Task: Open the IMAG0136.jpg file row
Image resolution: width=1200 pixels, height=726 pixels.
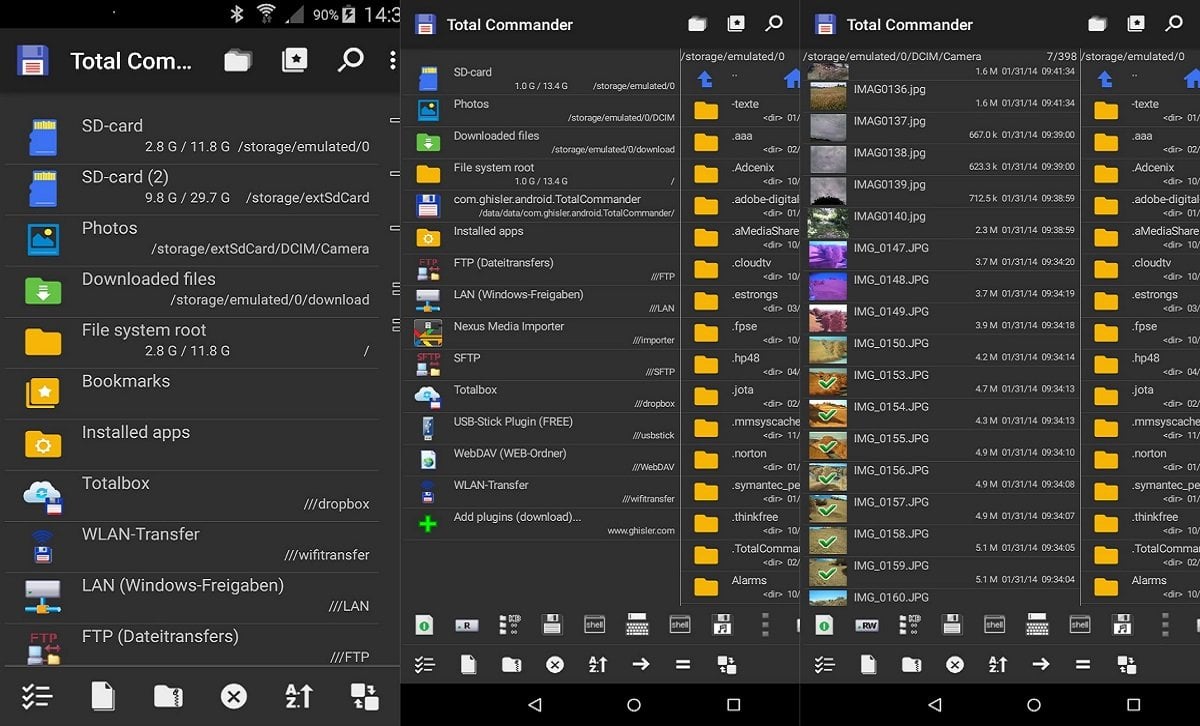Action: 942,95
